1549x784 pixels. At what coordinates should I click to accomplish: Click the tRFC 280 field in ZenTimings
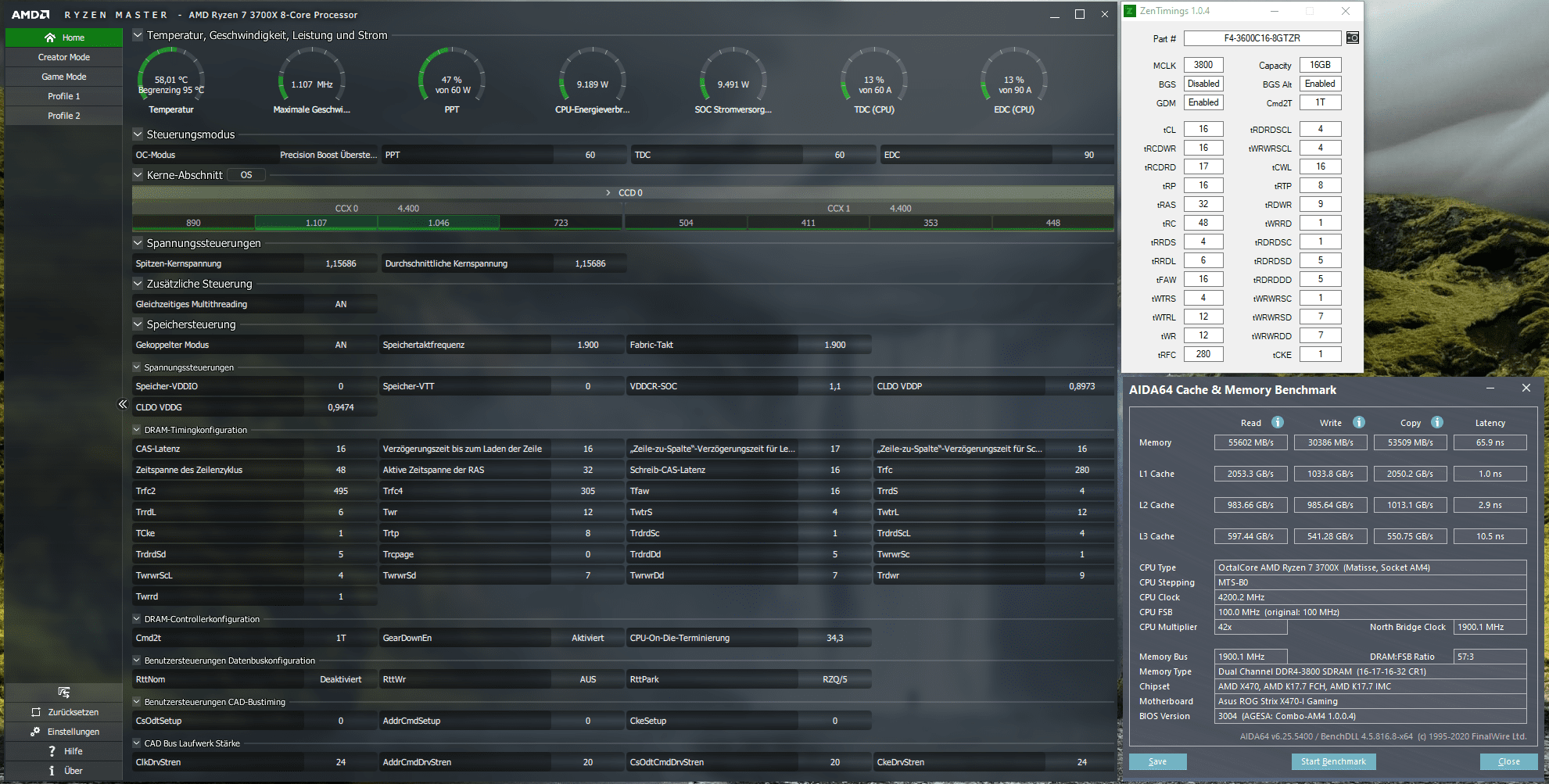click(1203, 354)
